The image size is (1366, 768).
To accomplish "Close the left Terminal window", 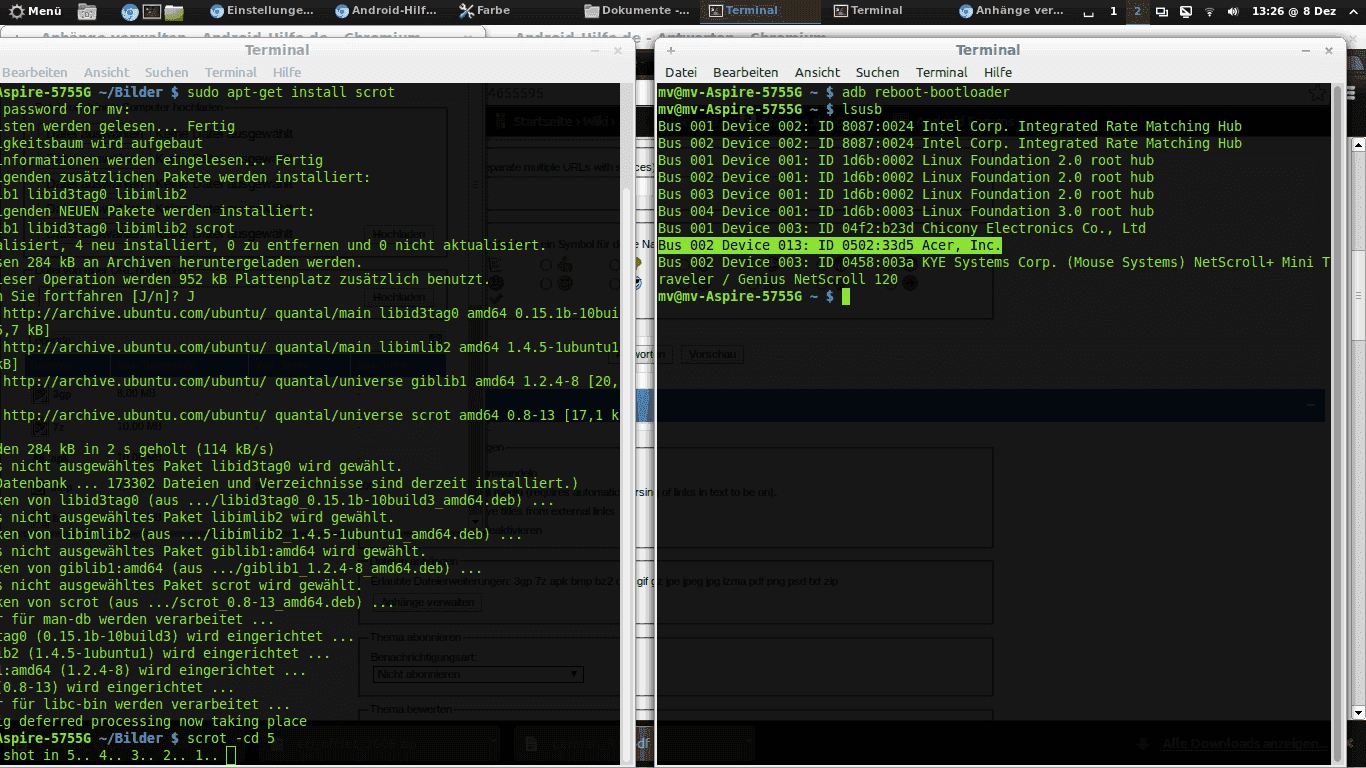I will [x=618, y=49].
